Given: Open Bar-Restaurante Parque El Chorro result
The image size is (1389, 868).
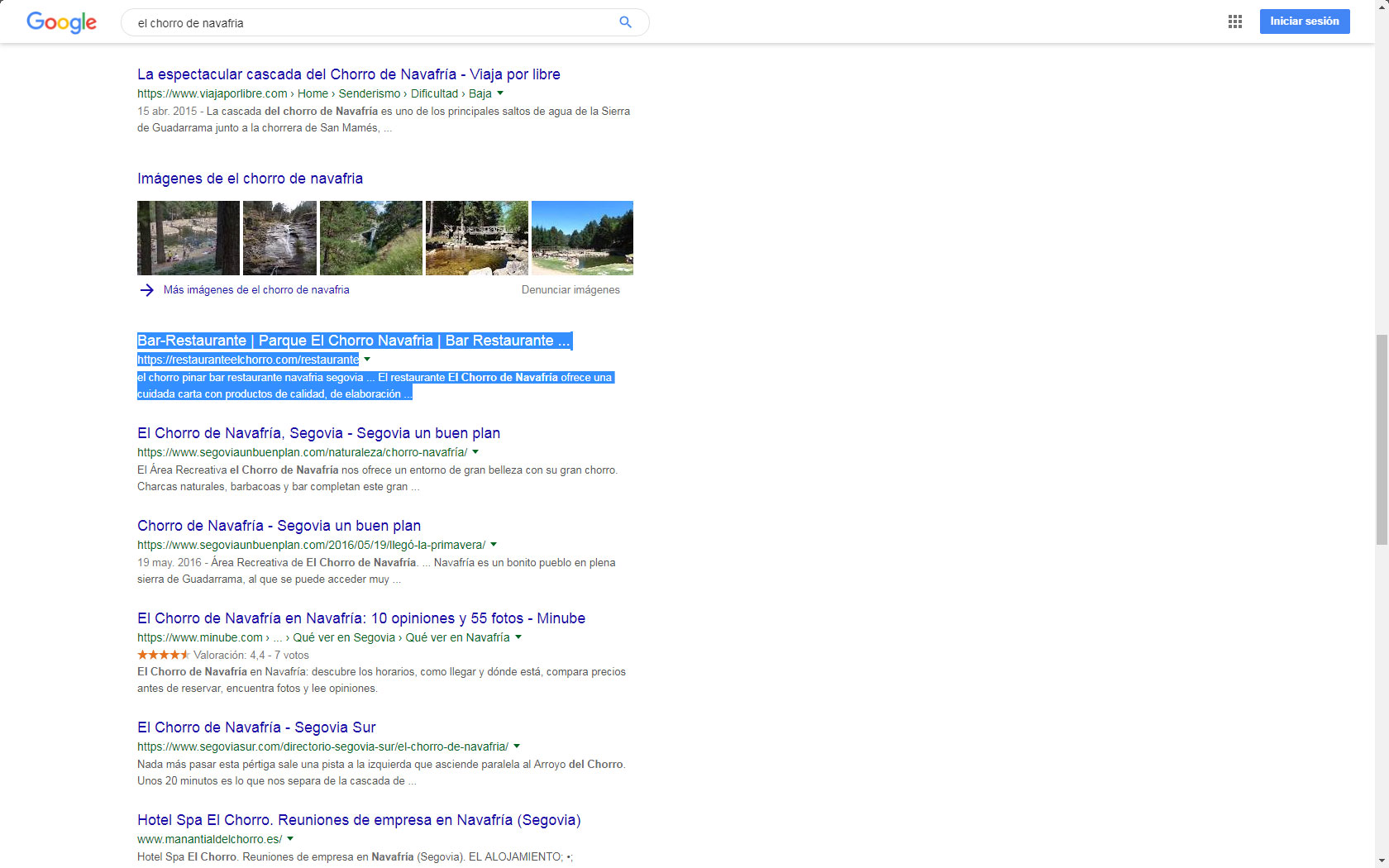Looking at the screenshot, I should (354, 341).
